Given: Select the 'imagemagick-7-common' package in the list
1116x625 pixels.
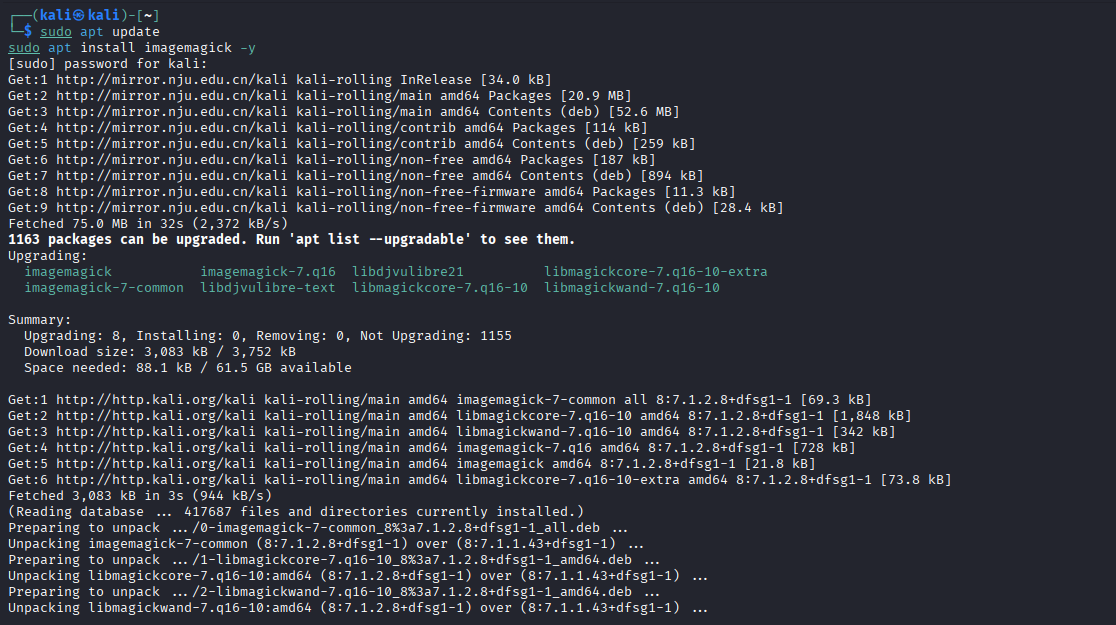Looking at the screenshot, I should (x=104, y=288).
